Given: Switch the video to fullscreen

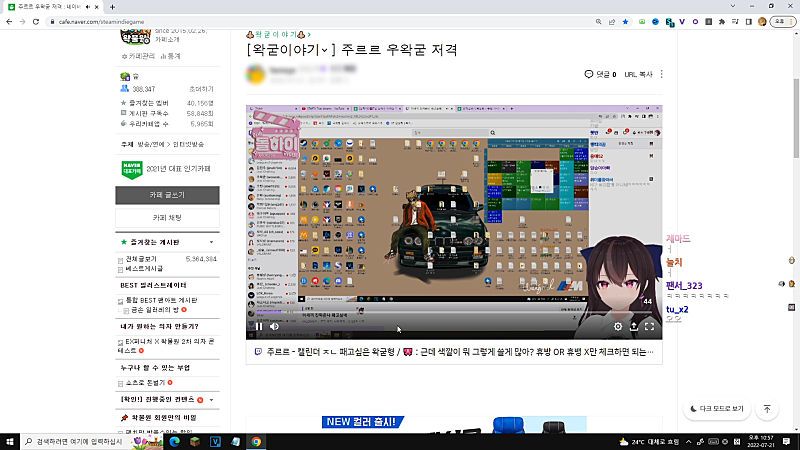Looking at the screenshot, I should click(649, 327).
